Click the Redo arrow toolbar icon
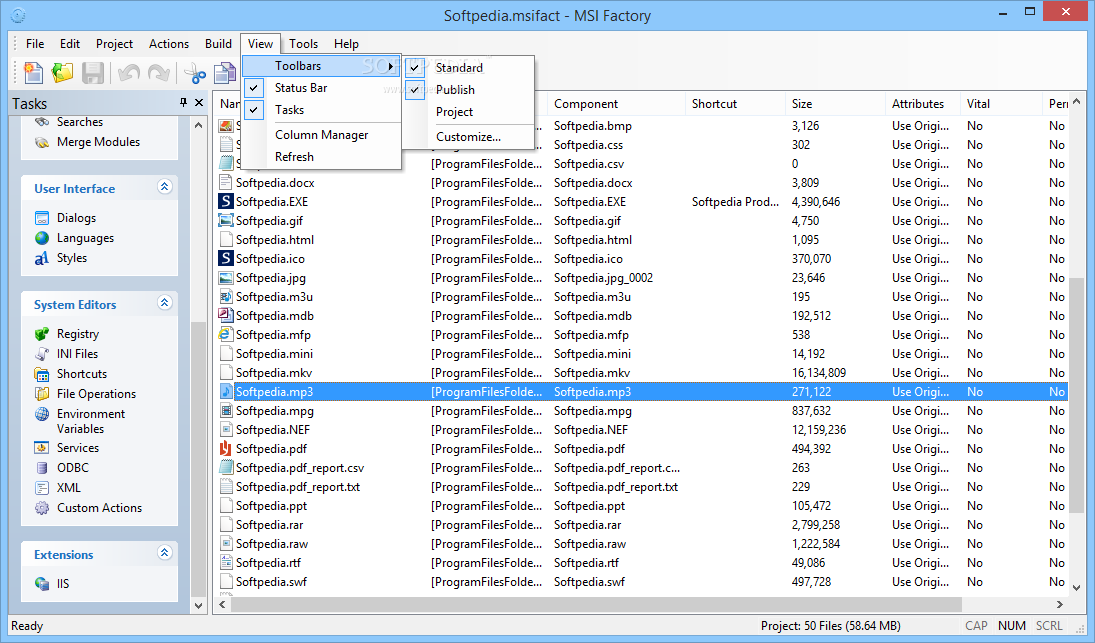1095x643 pixels. [159, 73]
